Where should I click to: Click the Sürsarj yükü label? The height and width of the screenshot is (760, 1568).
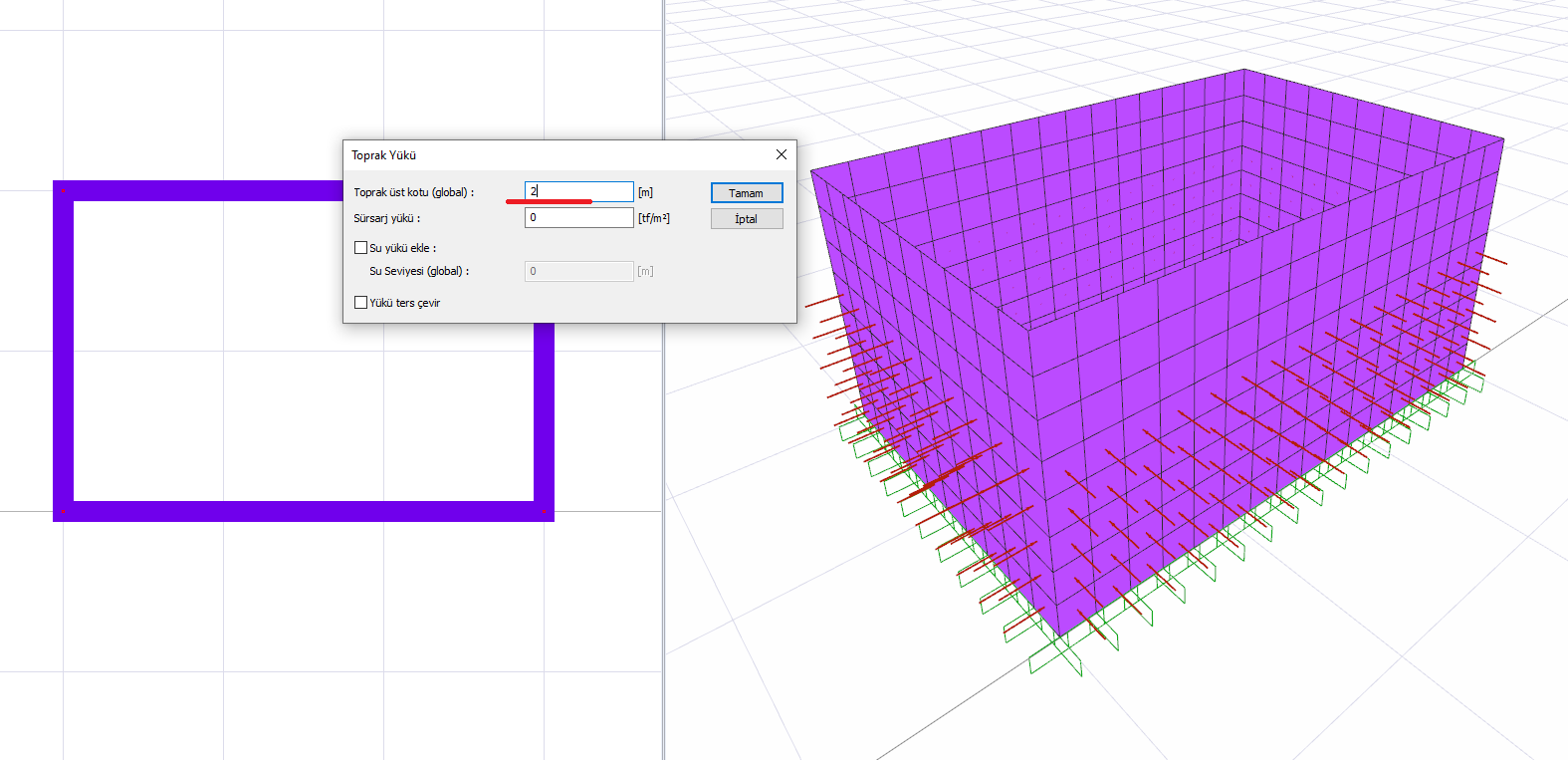(x=387, y=218)
